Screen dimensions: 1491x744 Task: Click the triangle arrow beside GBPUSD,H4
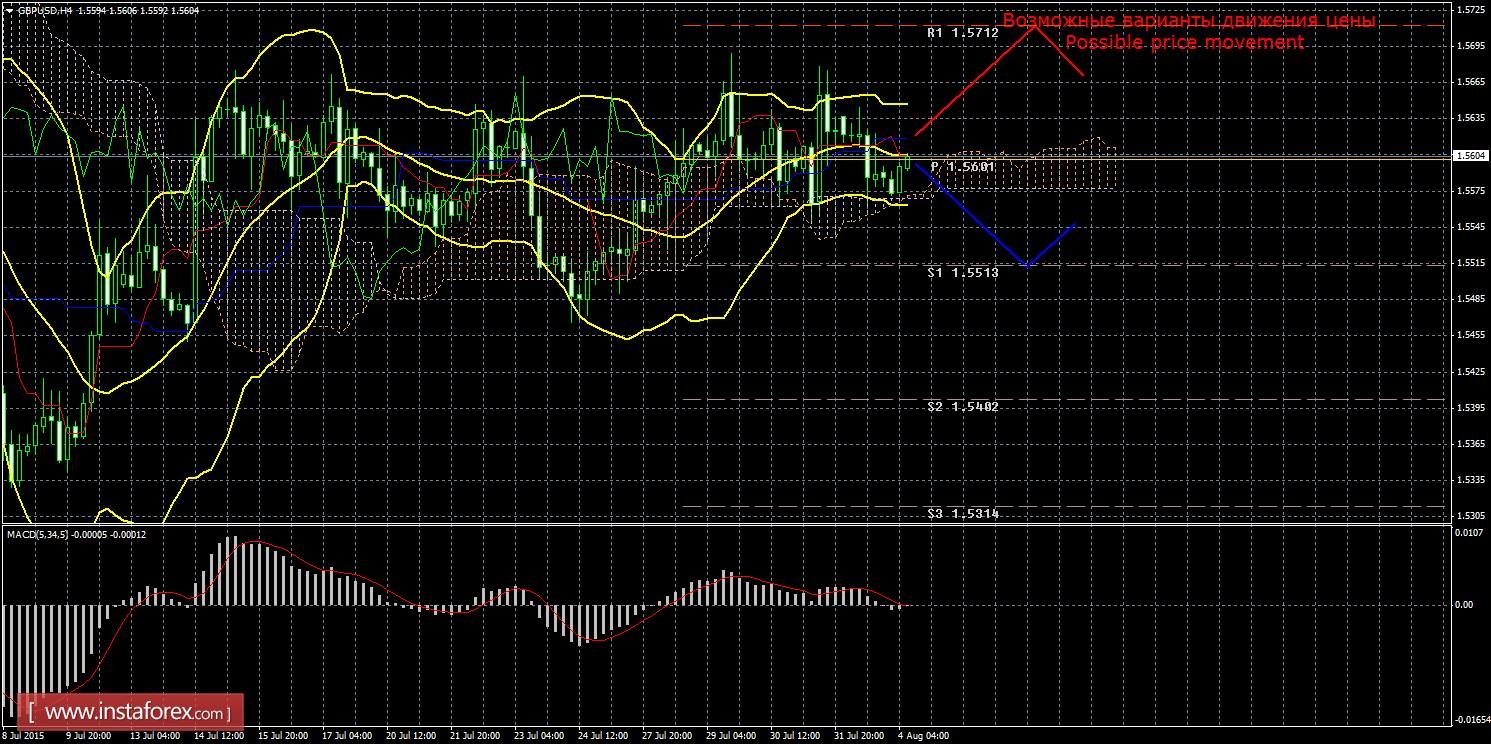click(x=9, y=10)
